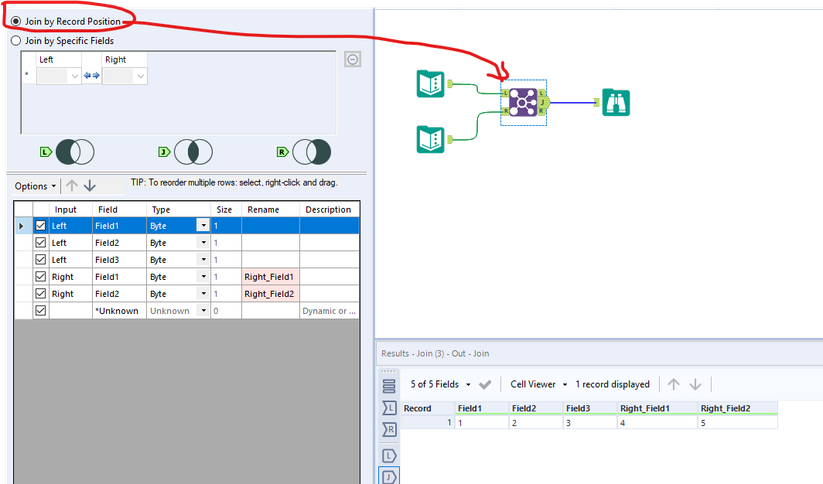Open Type dropdown for Left Field3
This screenshot has width=823, height=484.
[203, 259]
